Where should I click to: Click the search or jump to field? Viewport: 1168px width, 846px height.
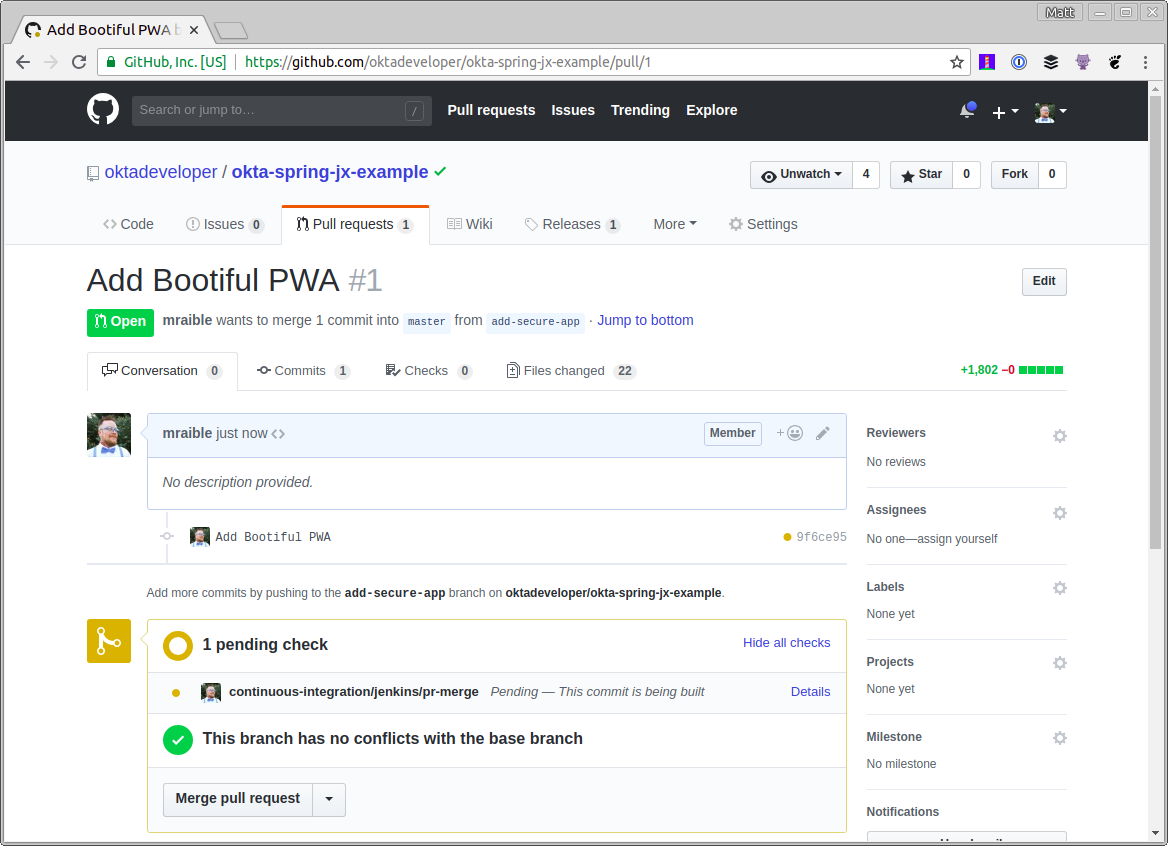270,110
